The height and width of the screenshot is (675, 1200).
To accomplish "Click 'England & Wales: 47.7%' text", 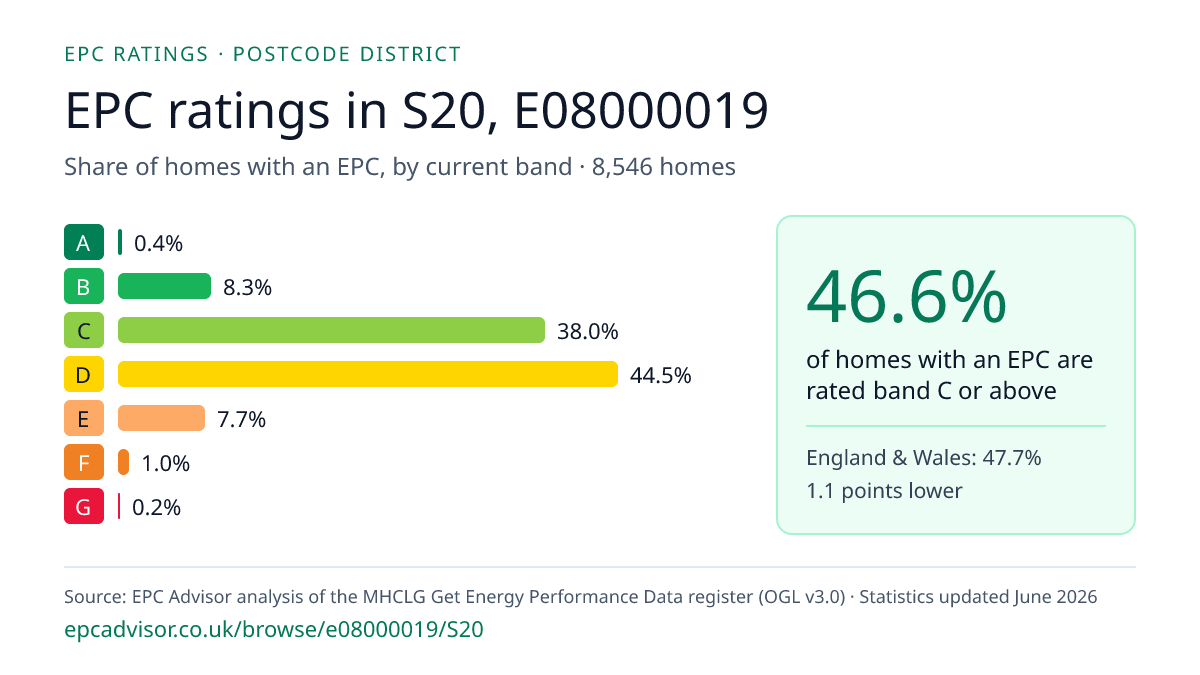I will coord(924,458).
